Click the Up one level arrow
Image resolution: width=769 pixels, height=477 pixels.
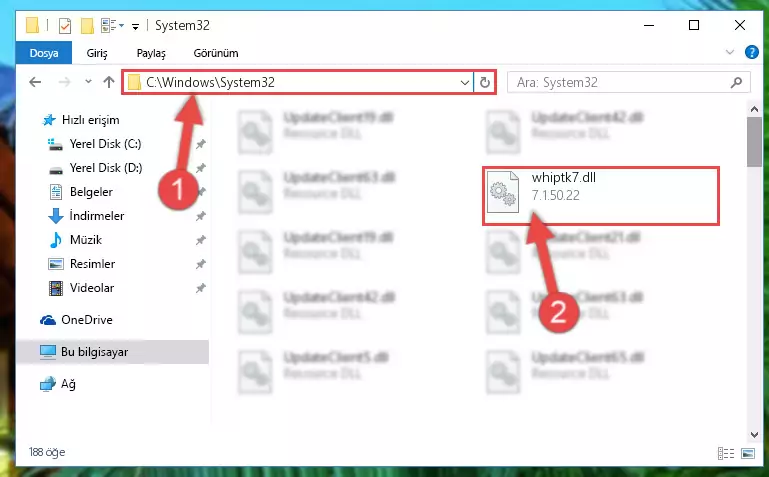tap(109, 82)
